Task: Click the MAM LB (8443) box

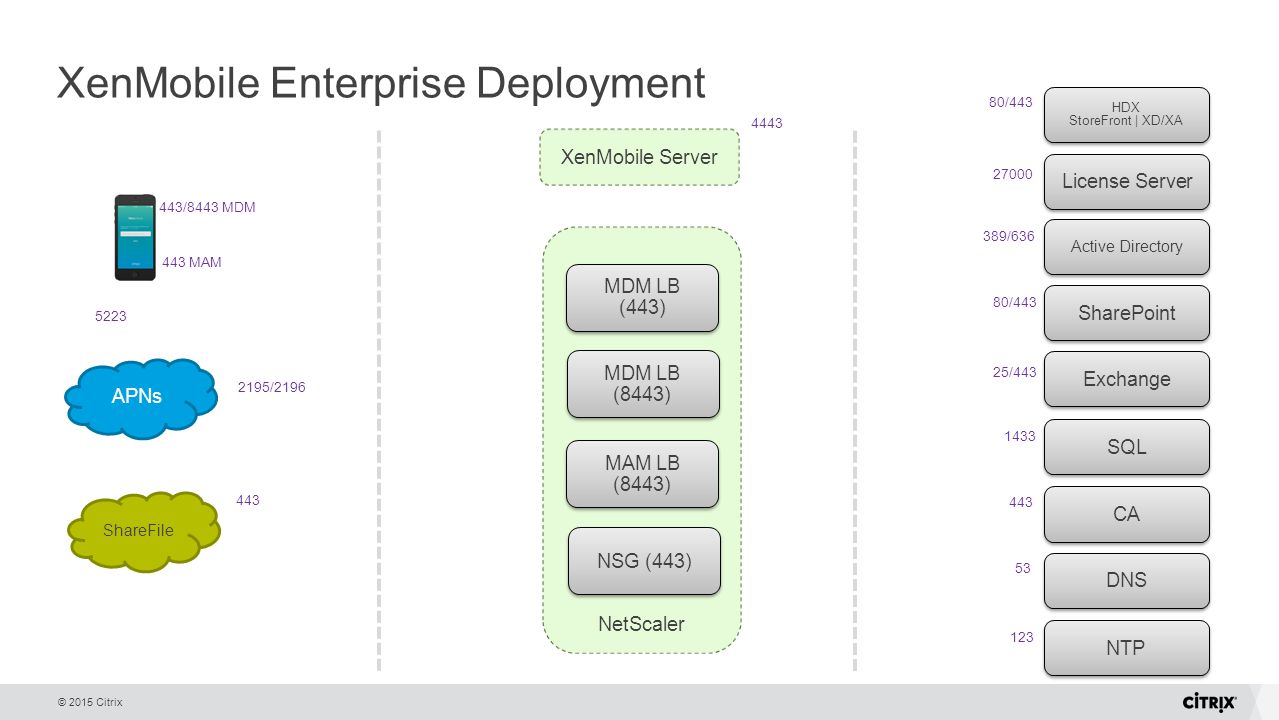Action: (x=642, y=473)
